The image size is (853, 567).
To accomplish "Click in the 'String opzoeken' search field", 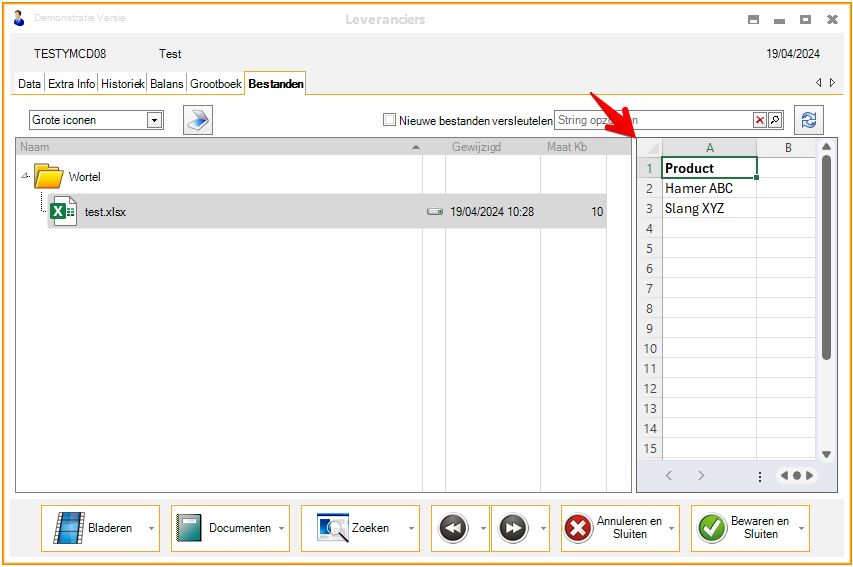I will 652,120.
